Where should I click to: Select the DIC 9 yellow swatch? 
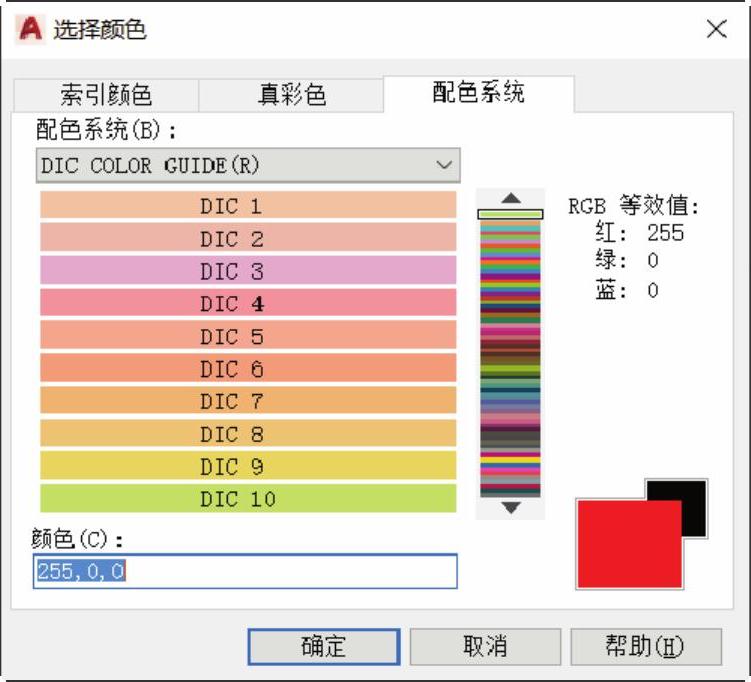(248, 466)
